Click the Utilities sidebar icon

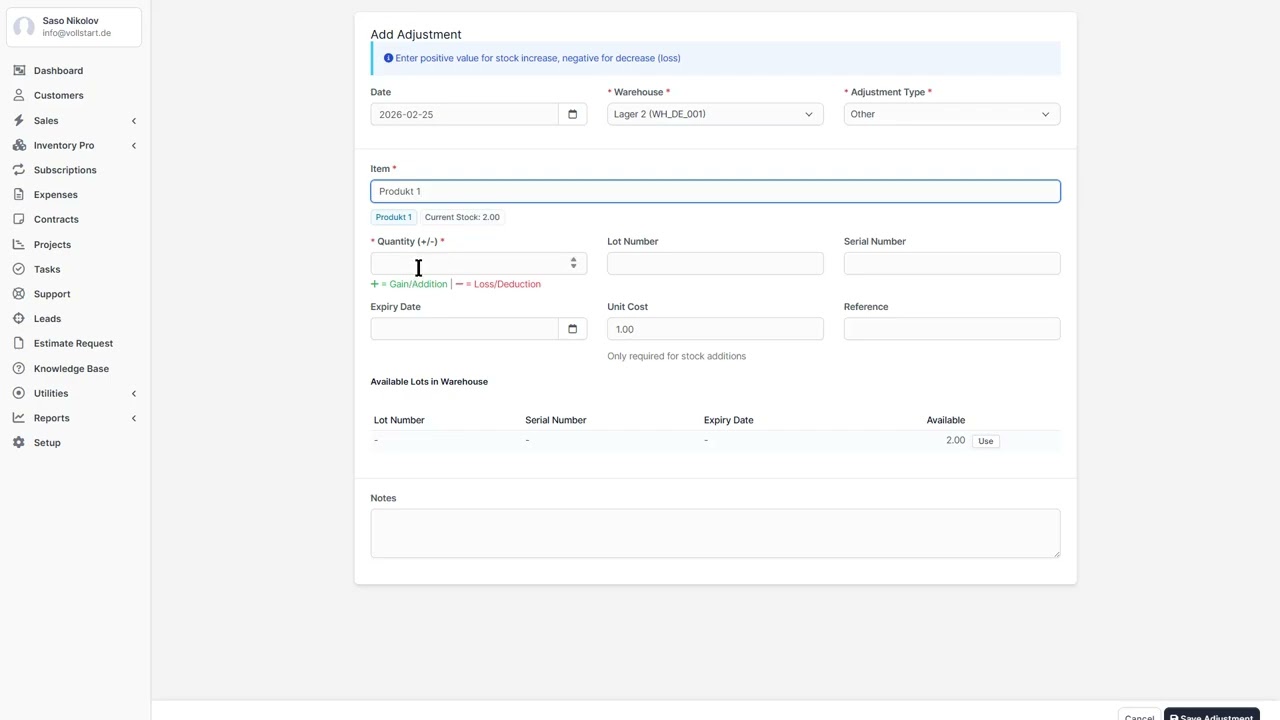[19, 393]
